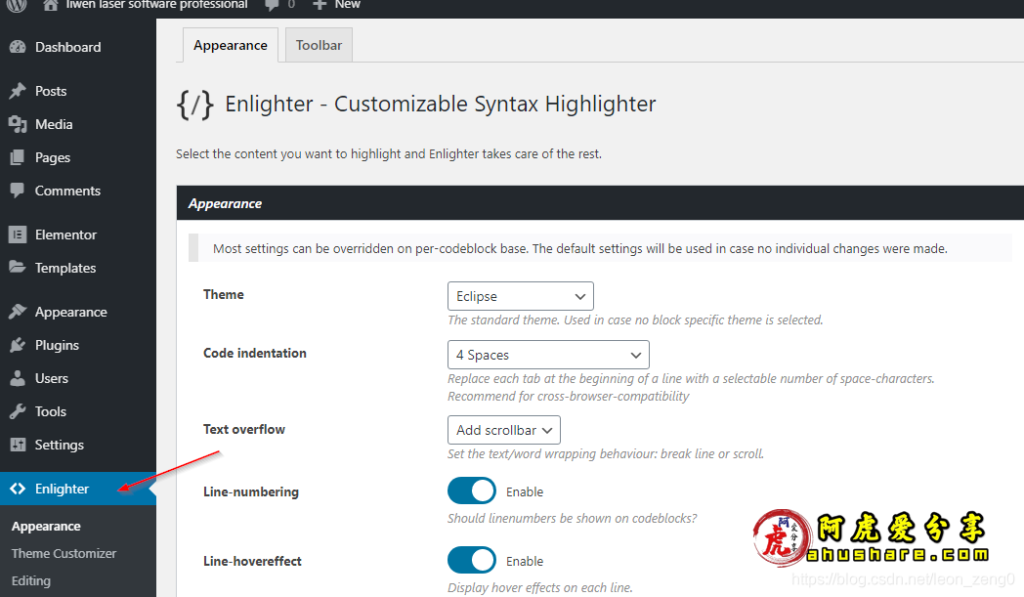
Task: Navigate to the Posts section
Action: coord(49,91)
